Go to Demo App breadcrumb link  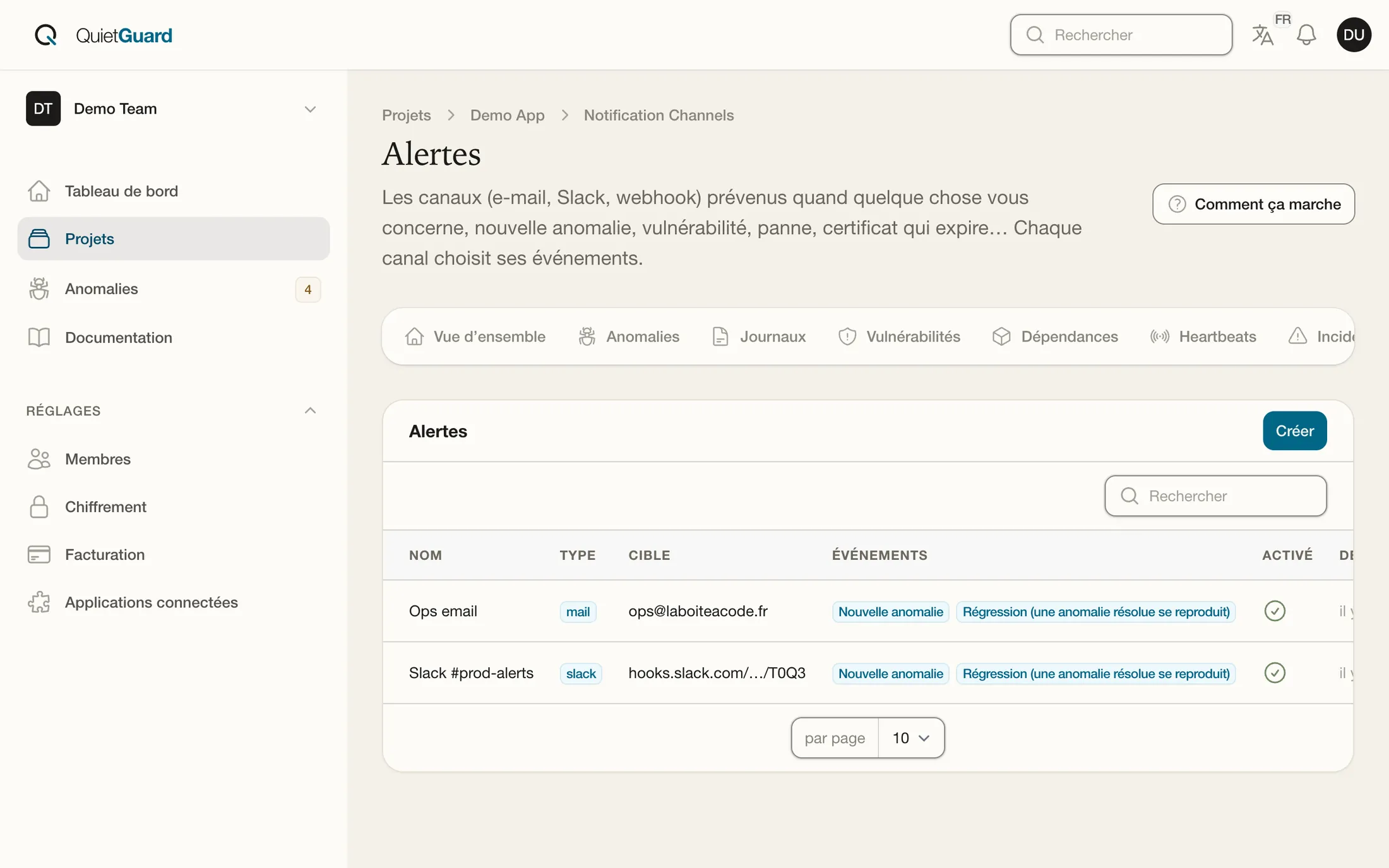tap(507, 115)
